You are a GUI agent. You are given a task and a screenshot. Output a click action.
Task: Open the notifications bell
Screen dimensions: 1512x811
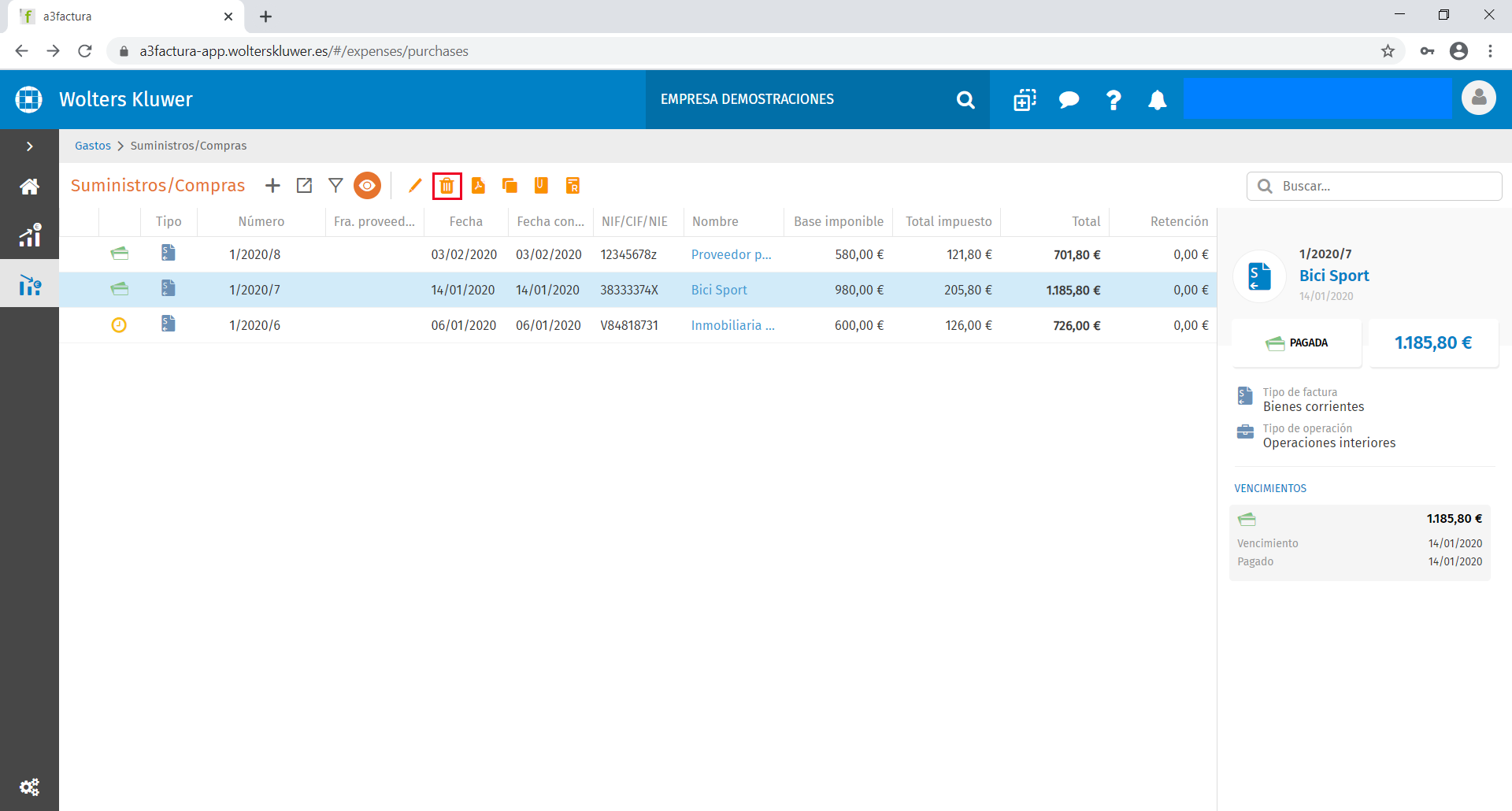coord(1157,100)
